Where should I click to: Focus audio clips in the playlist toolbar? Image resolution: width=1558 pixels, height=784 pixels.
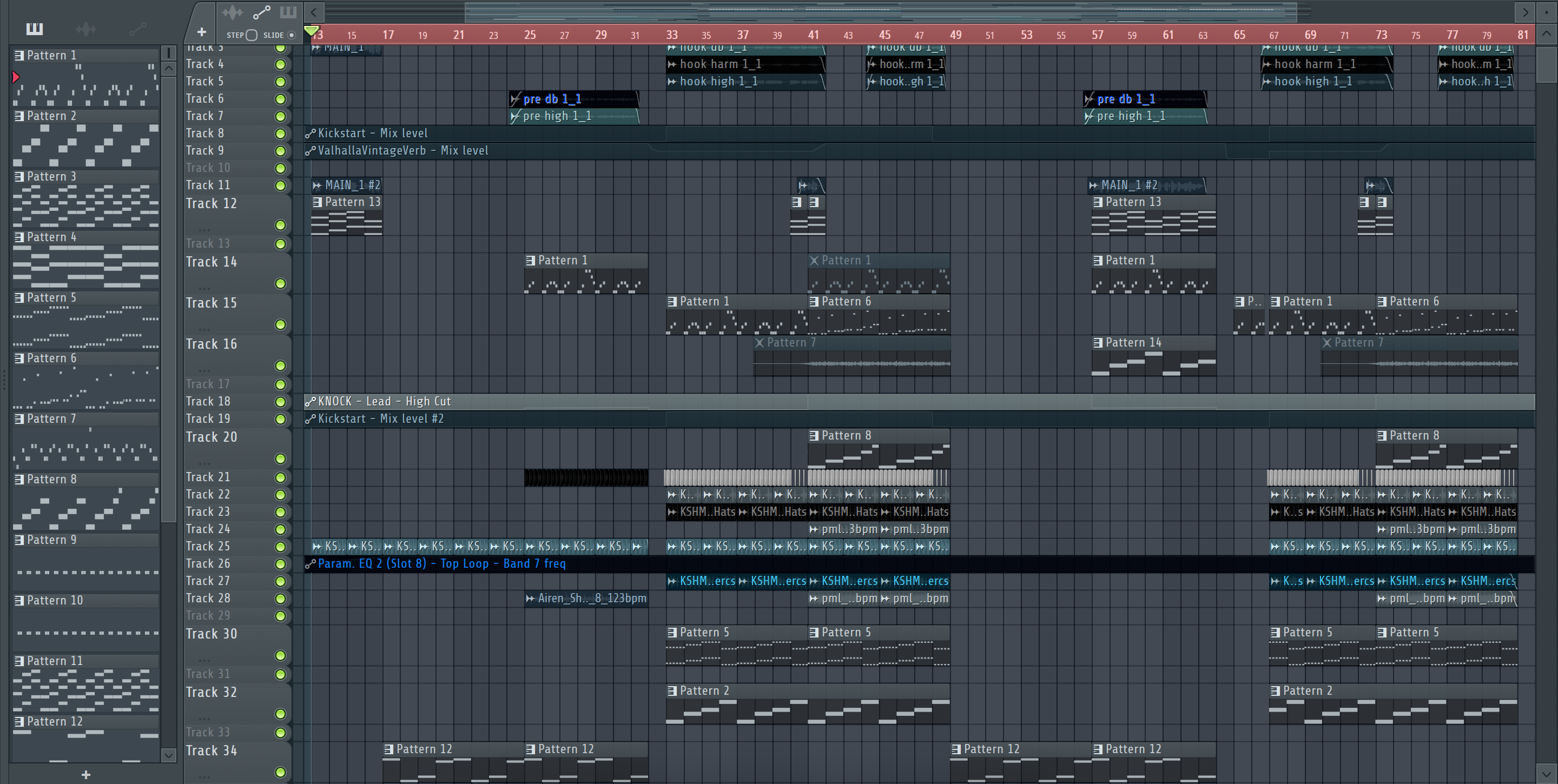[232, 12]
